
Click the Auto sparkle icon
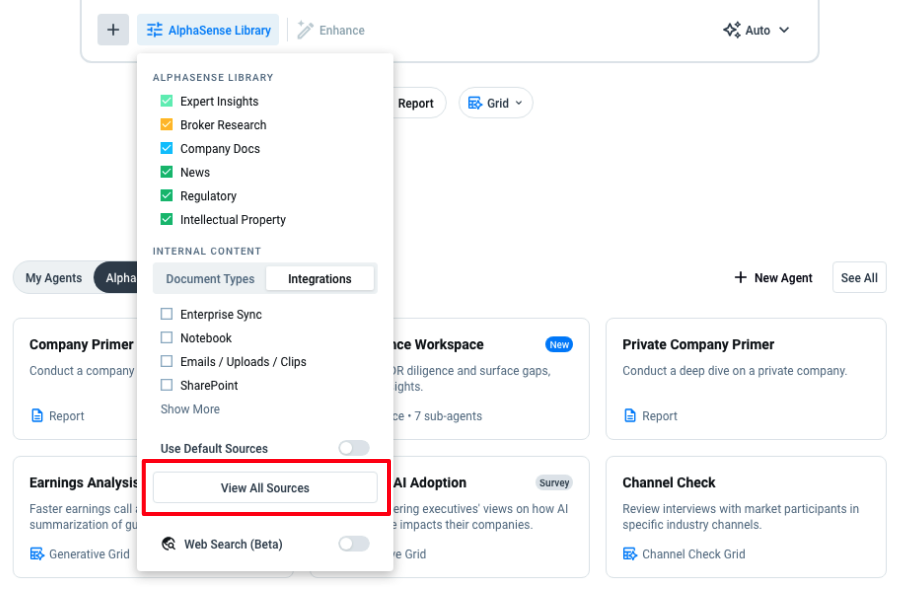(732, 30)
